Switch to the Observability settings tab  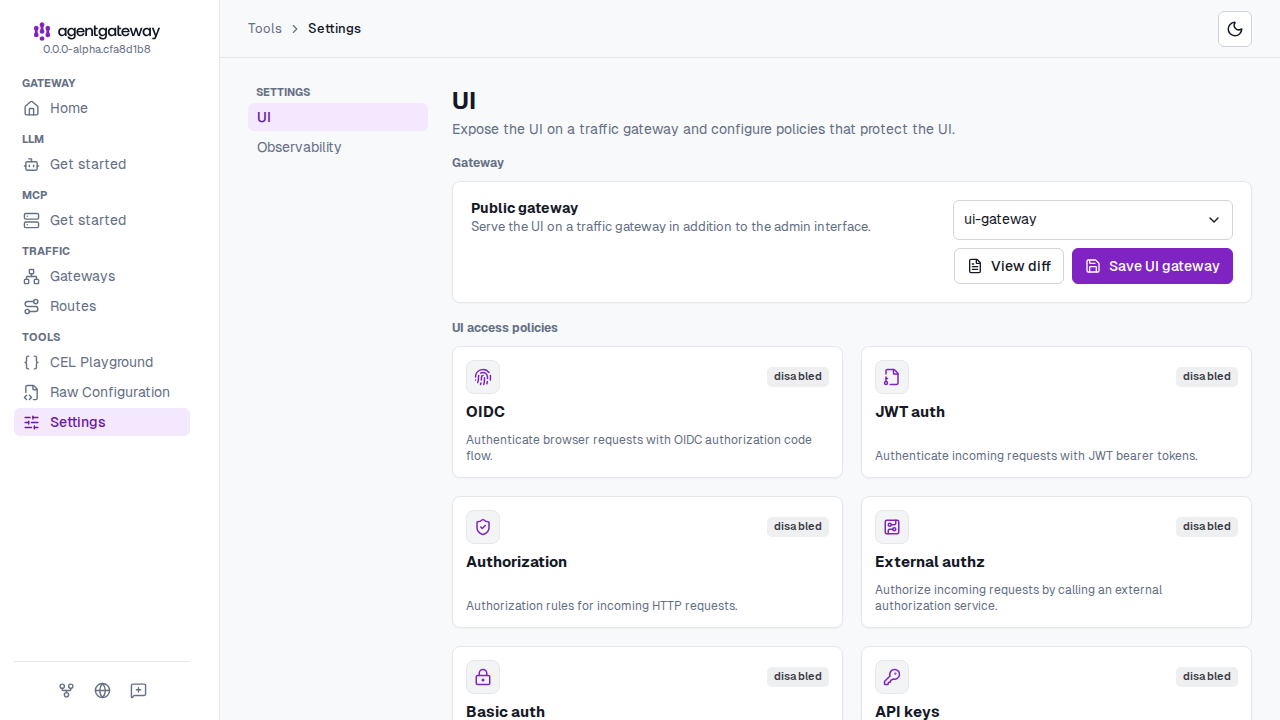pyautogui.click(x=338, y=147)
